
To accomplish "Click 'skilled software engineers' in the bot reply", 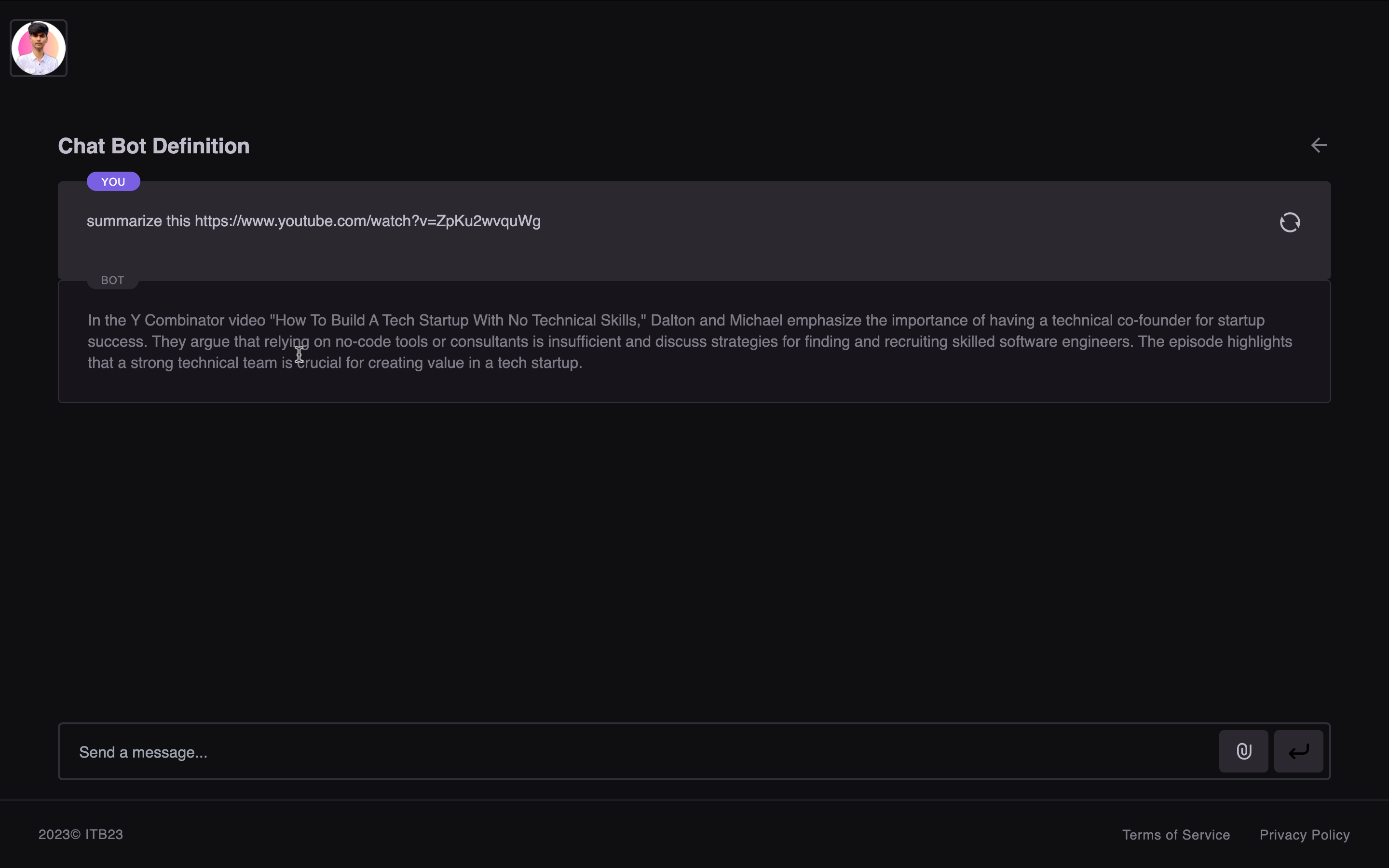I will click(x=1042, y=341).
